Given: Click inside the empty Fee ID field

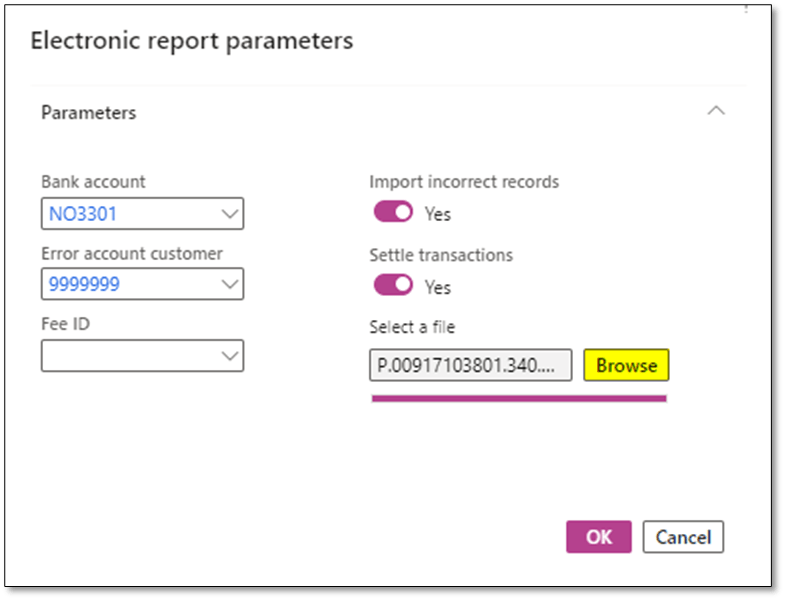Looking at the screenshot, I should 125,355.
